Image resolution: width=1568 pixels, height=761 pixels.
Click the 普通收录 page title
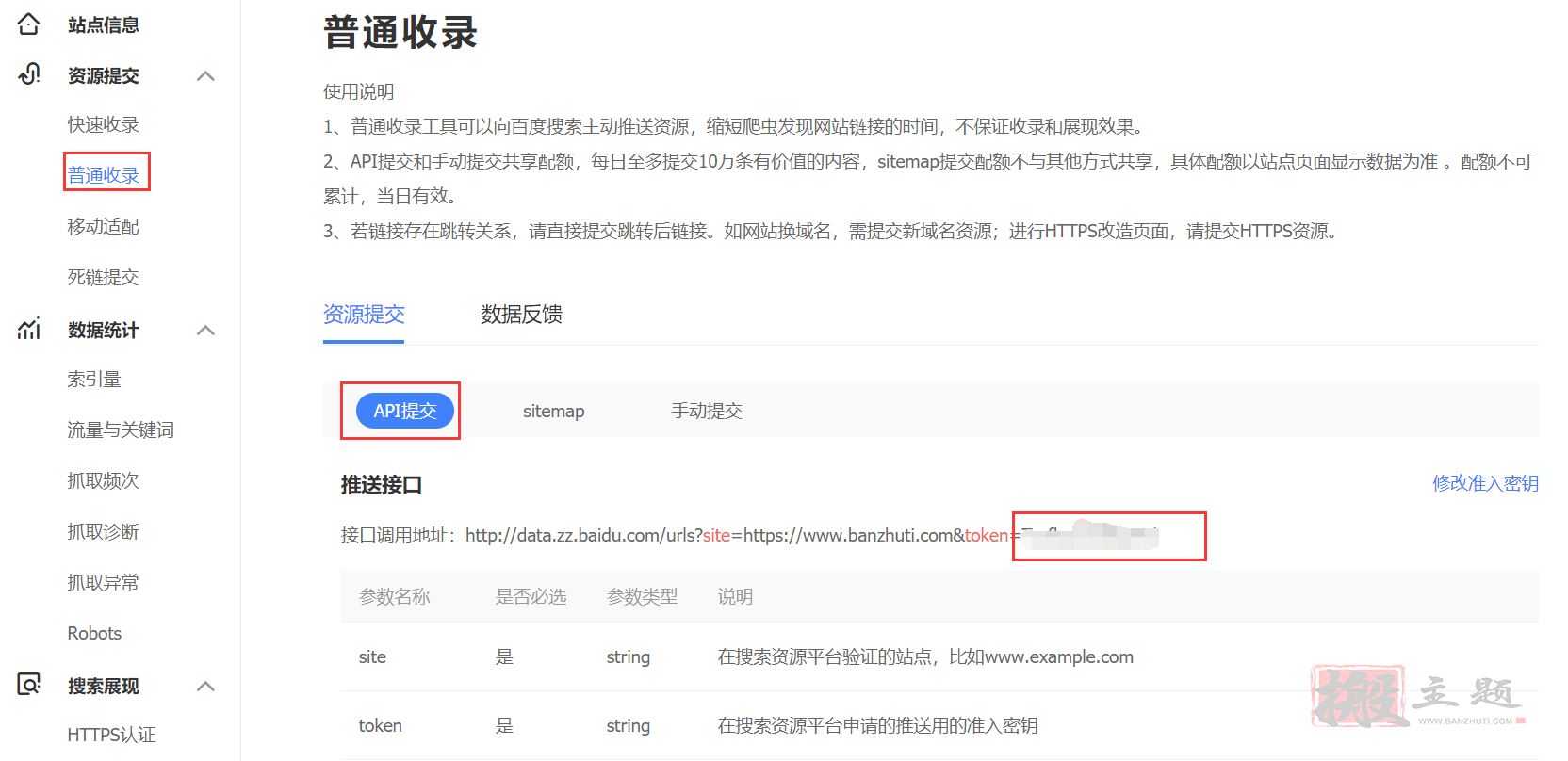point(400,32)
